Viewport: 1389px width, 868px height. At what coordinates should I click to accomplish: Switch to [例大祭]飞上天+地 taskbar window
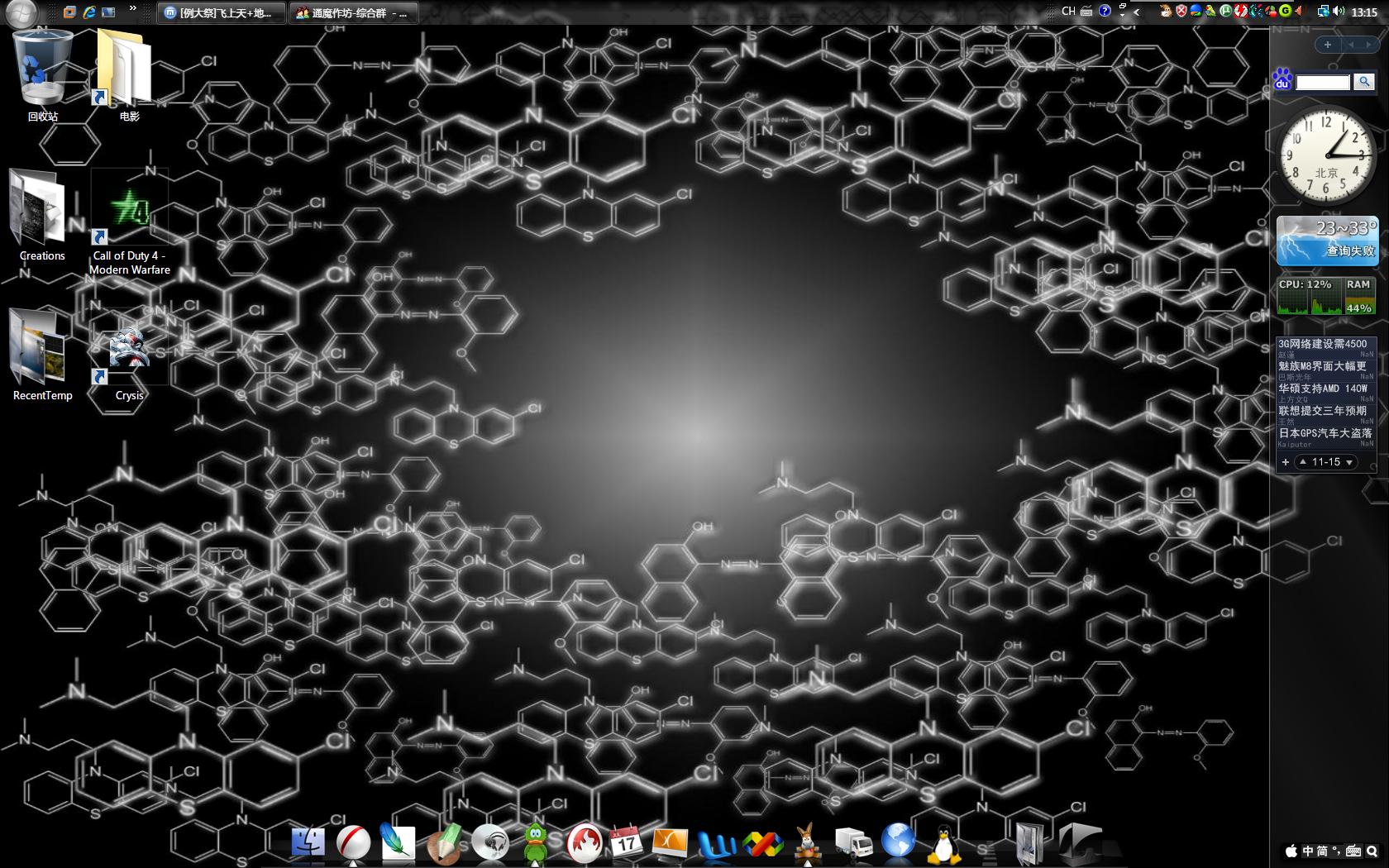[222, 13]
